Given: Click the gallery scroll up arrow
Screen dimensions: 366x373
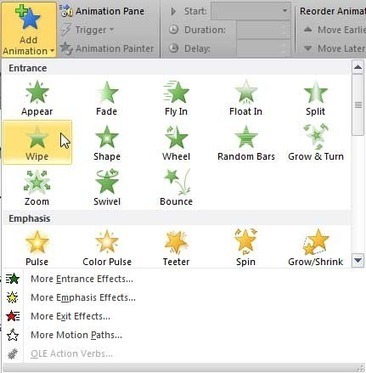Looking at the screenshot, I should point(358,67).
